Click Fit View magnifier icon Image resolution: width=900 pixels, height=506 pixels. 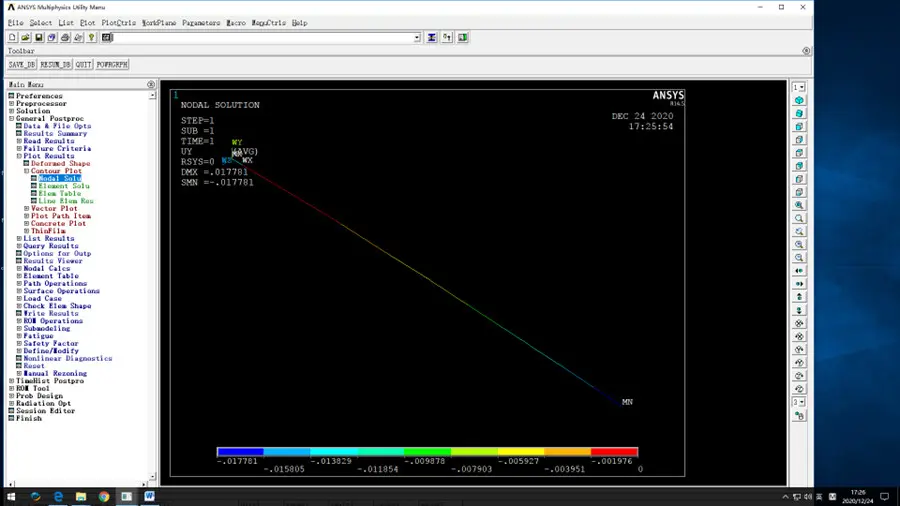[x=799, y=205]
